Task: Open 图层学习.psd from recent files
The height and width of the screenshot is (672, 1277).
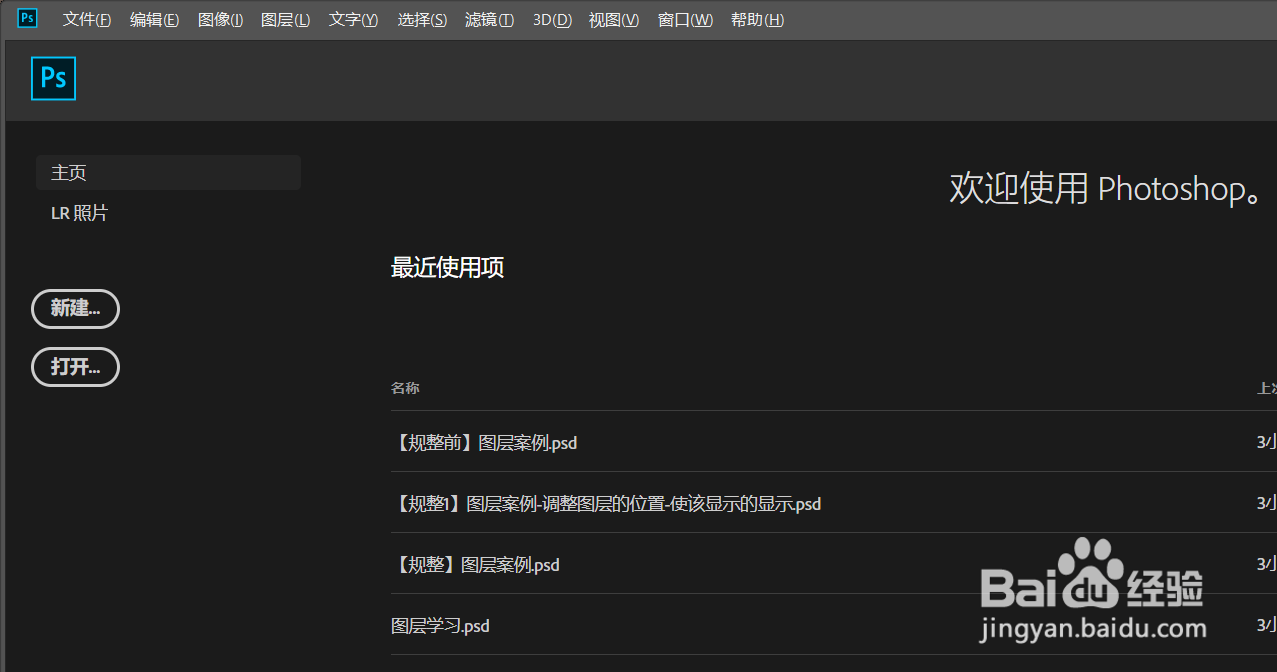Action: coord(440,625)
